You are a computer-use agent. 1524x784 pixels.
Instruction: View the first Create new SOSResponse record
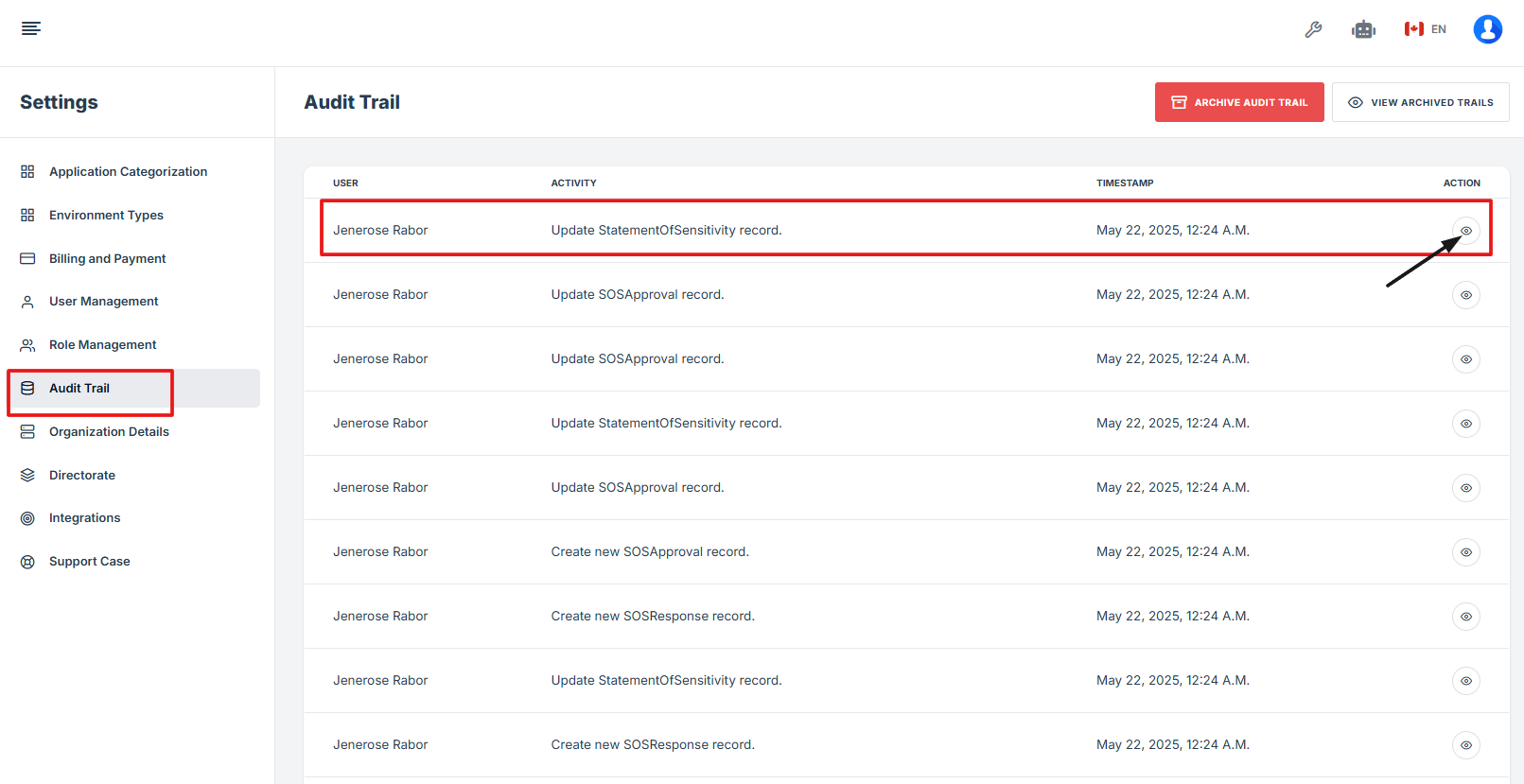[x=1465, y=617]
